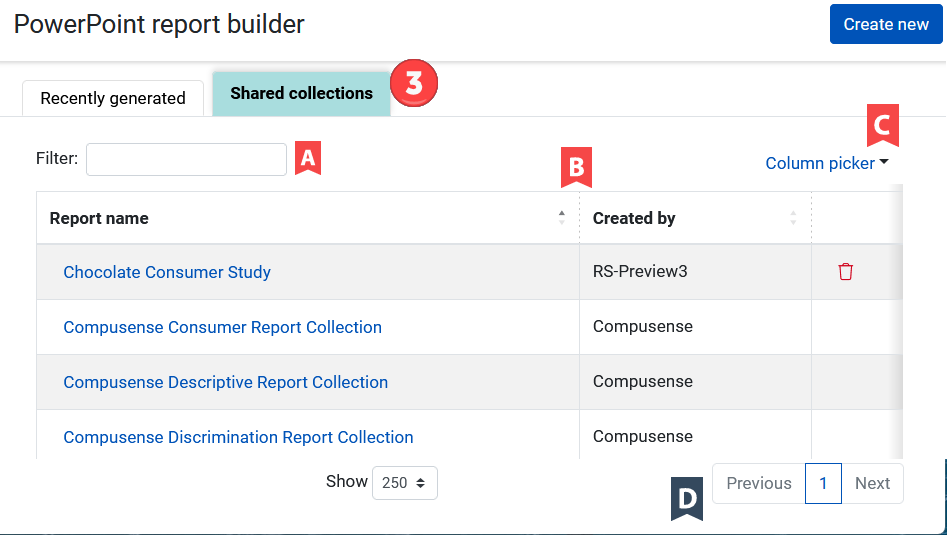Select the Shared collections tab
Viewport: 947px width, 535px height.
pos(301,93)
